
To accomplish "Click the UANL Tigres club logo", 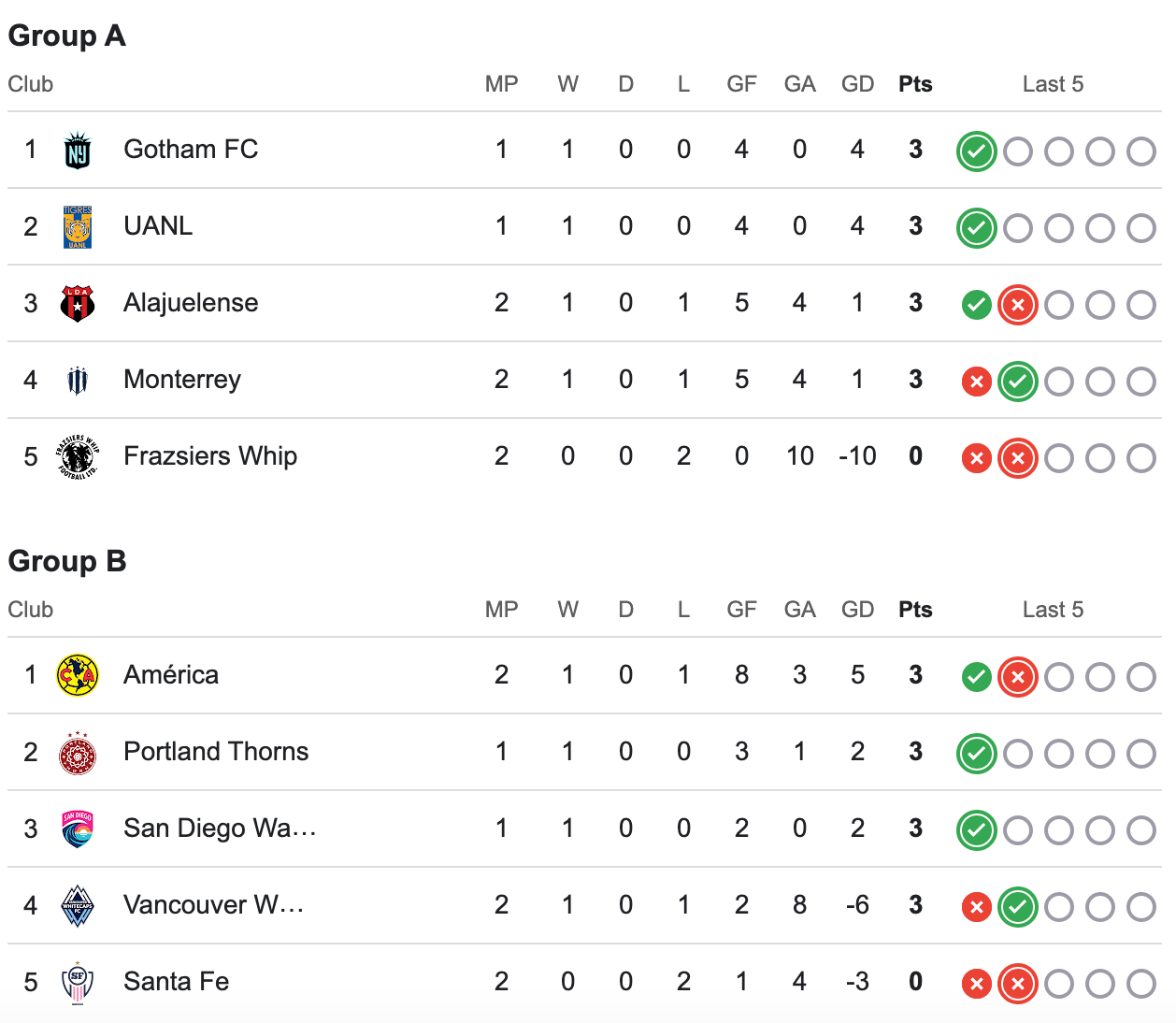I will click(x=78, y=226).
